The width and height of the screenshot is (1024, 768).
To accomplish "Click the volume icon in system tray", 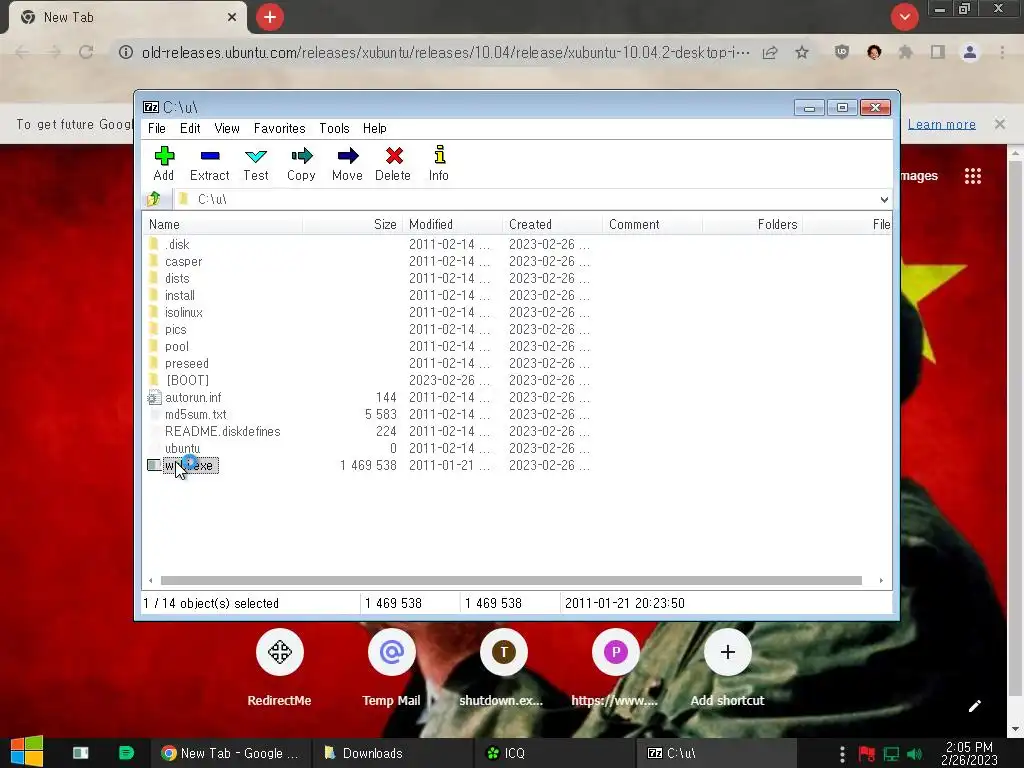I will pyautogui.click(x=915, y=754).
